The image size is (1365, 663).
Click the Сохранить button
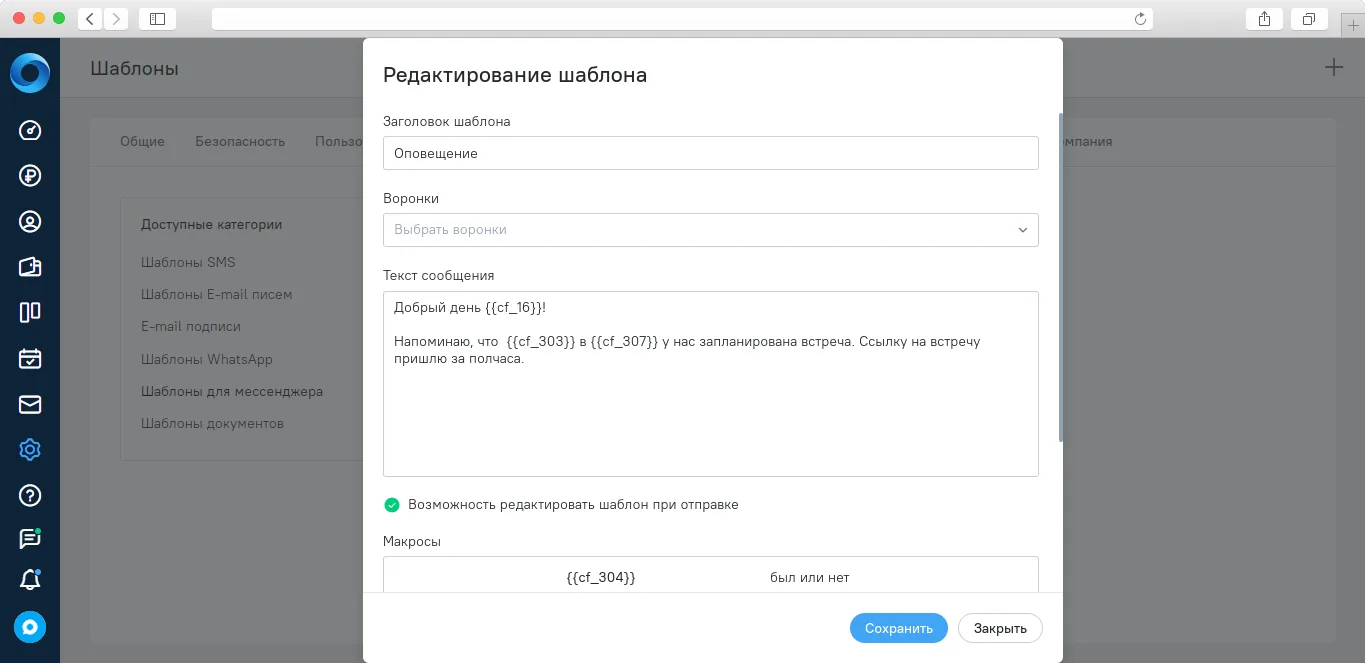(x=898, y=628)
